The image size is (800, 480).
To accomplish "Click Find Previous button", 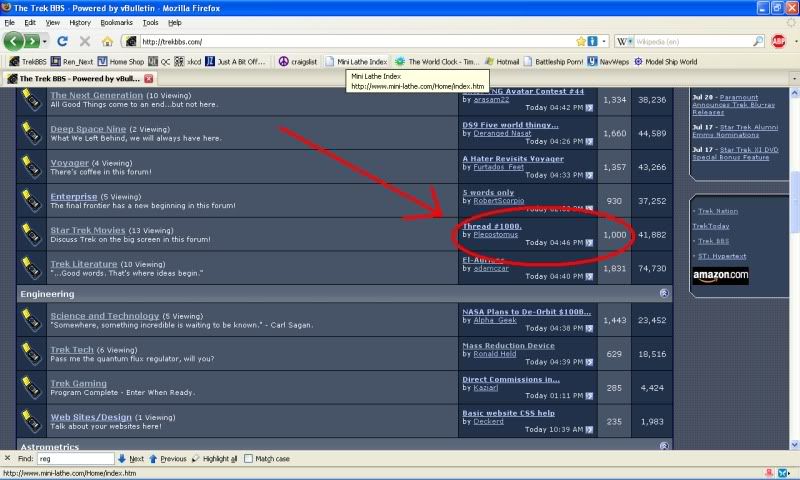I will [168, 459].
